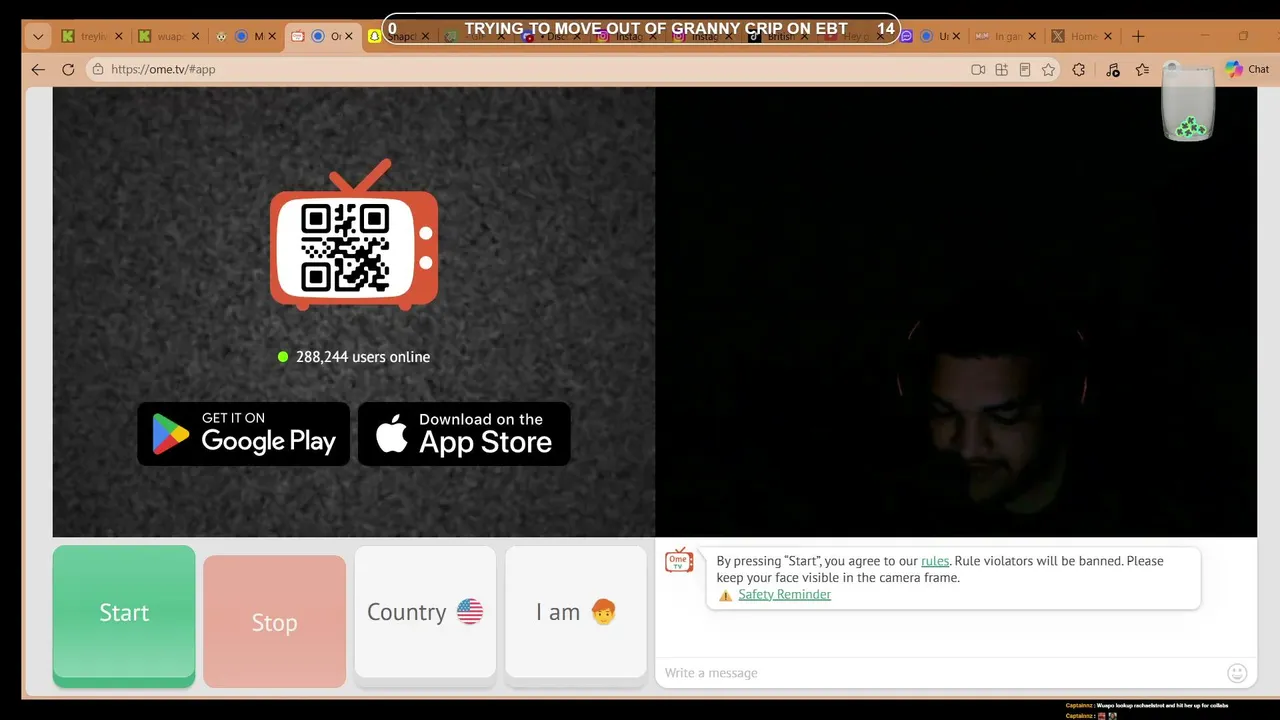Viewport: 1280px width, 720px height.
Task: Open the favorites list icon
Action: click(x=1143, y=70)
